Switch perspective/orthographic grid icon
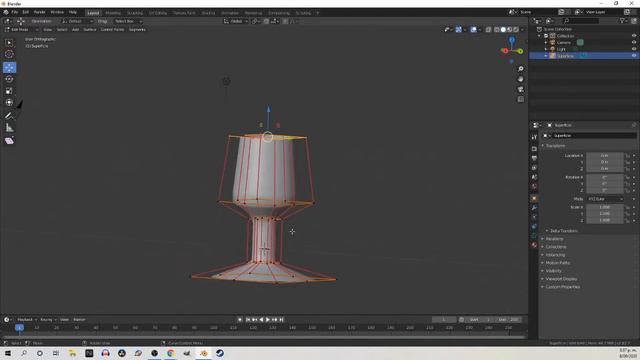The image size is (640, 360). pos(520,100)
